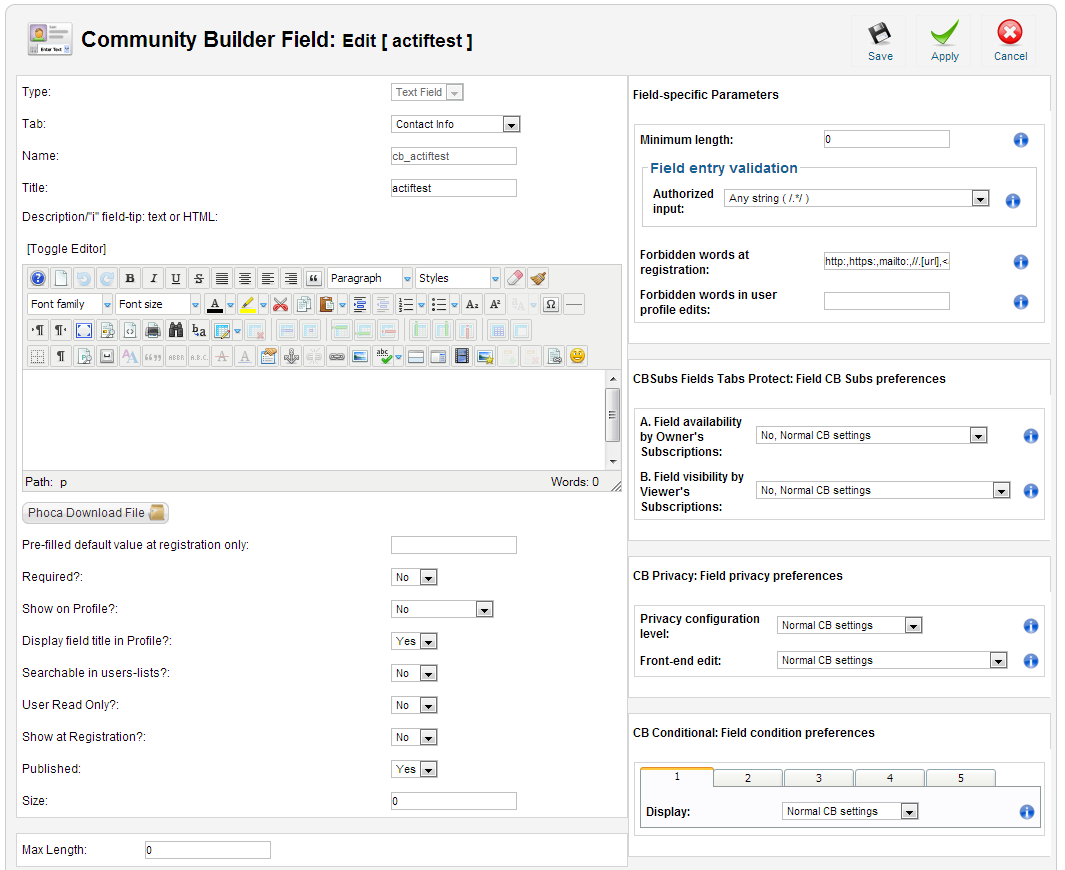Click the [Toggle Editor] link
Viewport: 1065px width, 870px height.
coord(67,249)
